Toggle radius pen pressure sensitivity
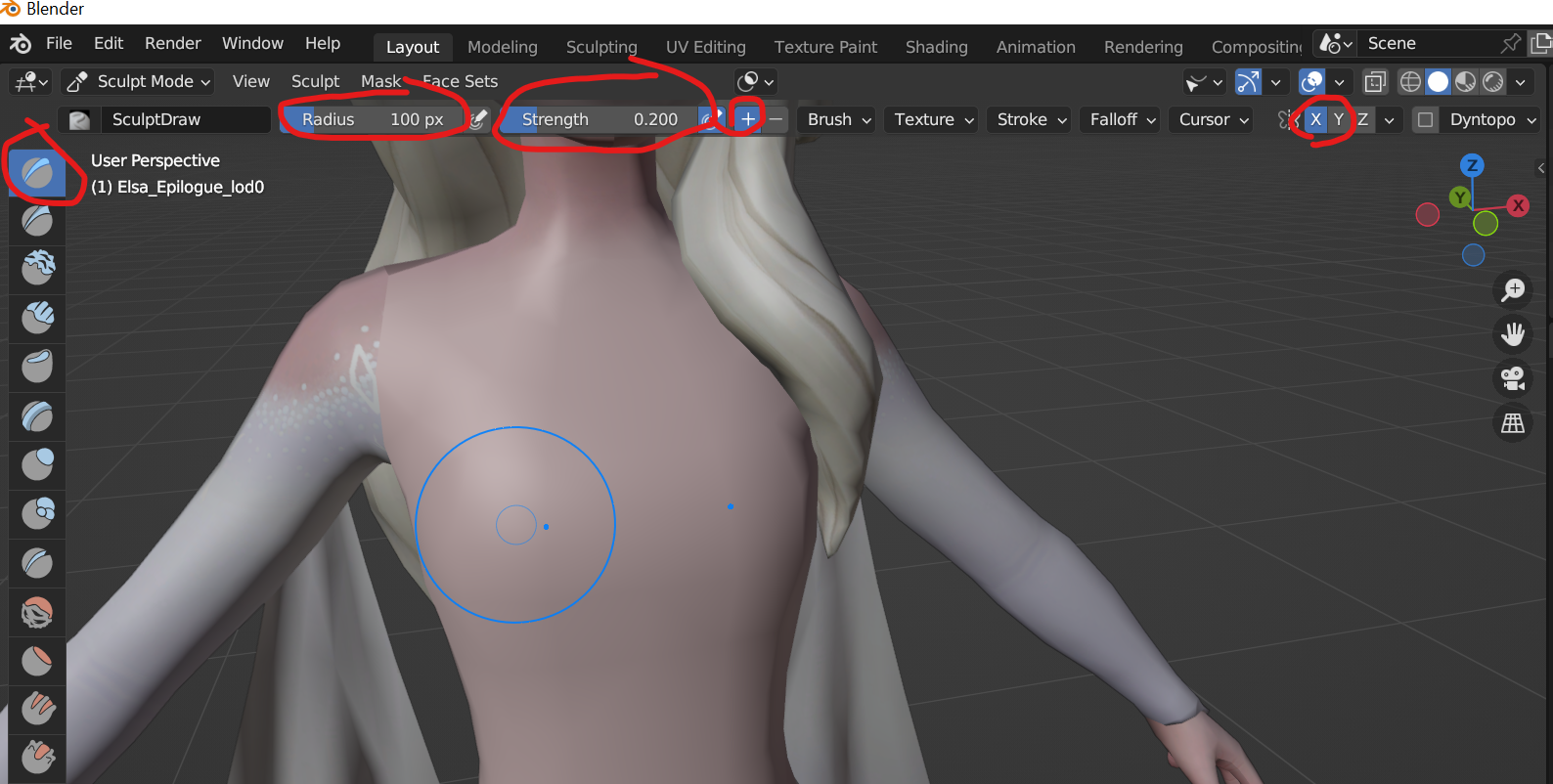Image resolution: width=1553 pixels, height=784 pixels. point(478,119)
